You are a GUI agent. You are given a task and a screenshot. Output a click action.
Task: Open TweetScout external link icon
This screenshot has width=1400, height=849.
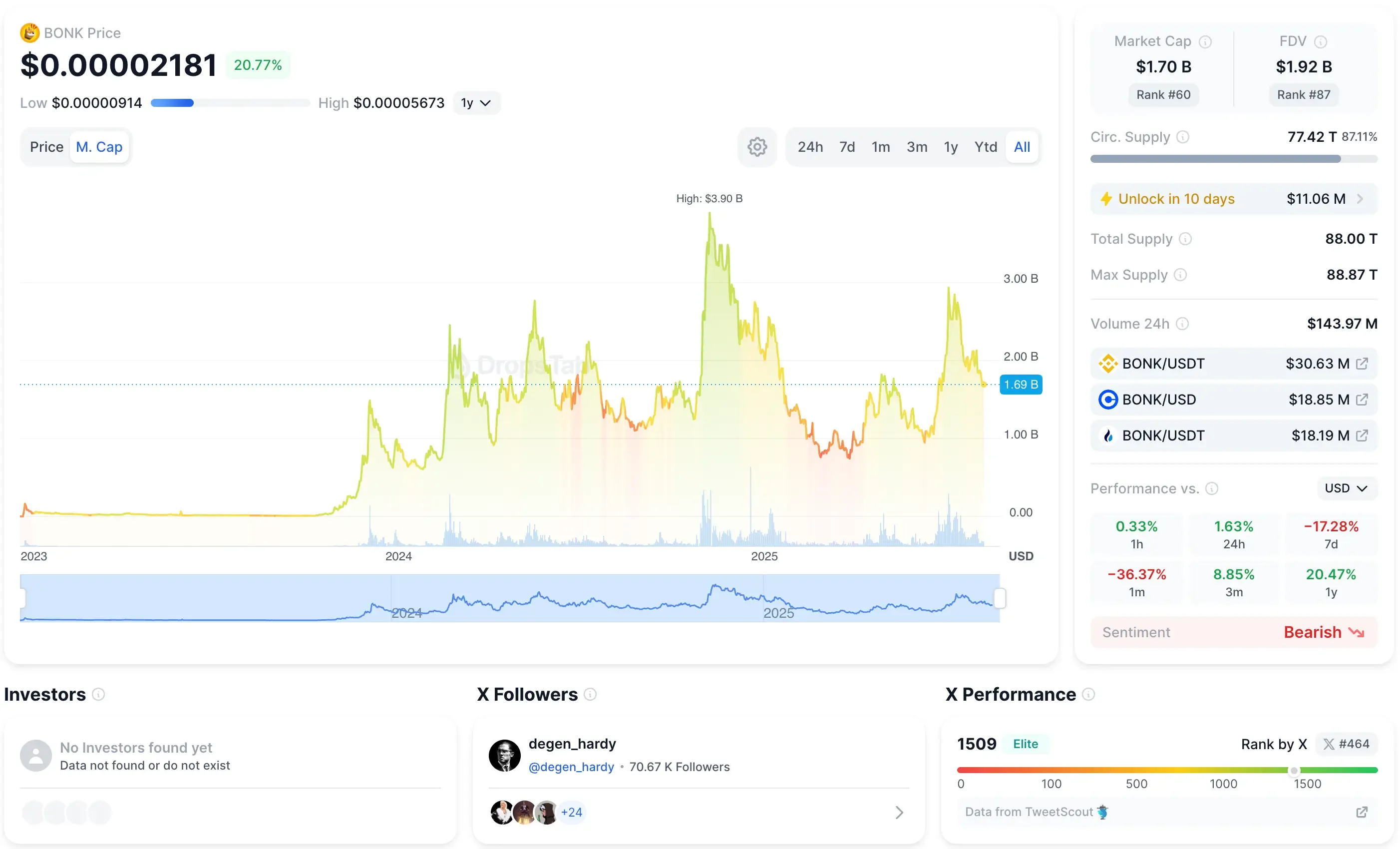[1362, 812]
